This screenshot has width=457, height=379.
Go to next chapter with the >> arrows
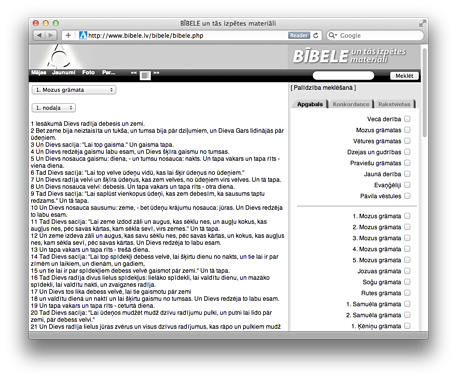click(156, 72)
